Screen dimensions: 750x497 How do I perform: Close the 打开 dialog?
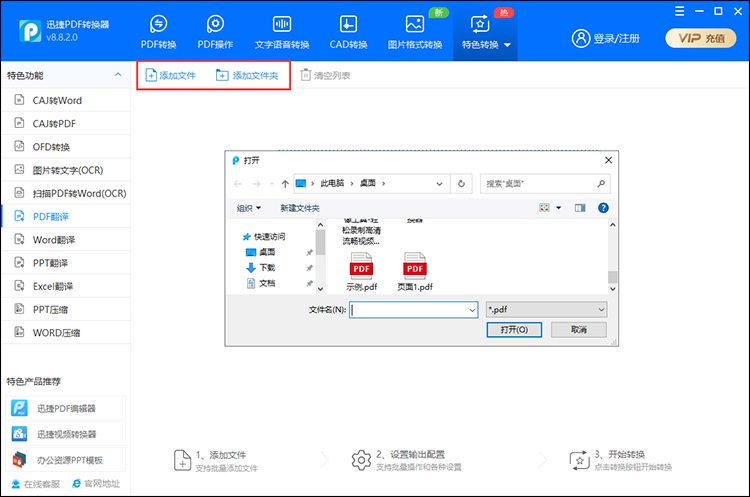(608, 160)
